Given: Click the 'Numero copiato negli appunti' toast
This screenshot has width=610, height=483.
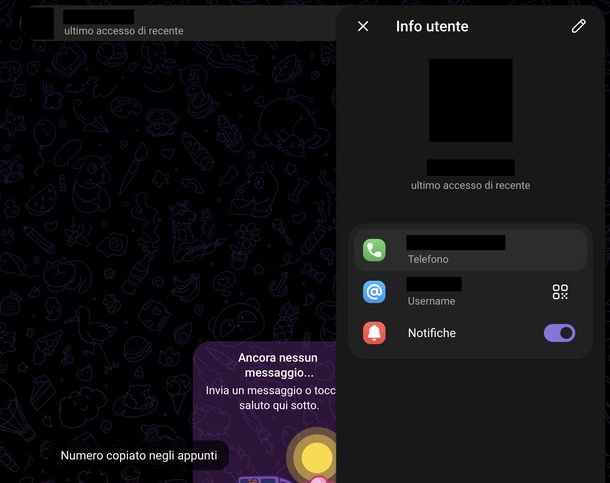Looking at the screenshot, I should pyautogui.click(x=139, y=455).
